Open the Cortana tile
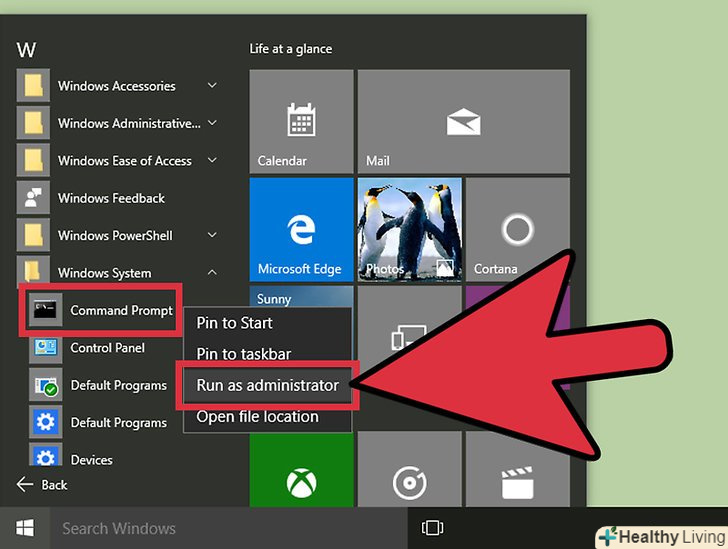This screenshot has width=728, height=549. pos(518,229)
